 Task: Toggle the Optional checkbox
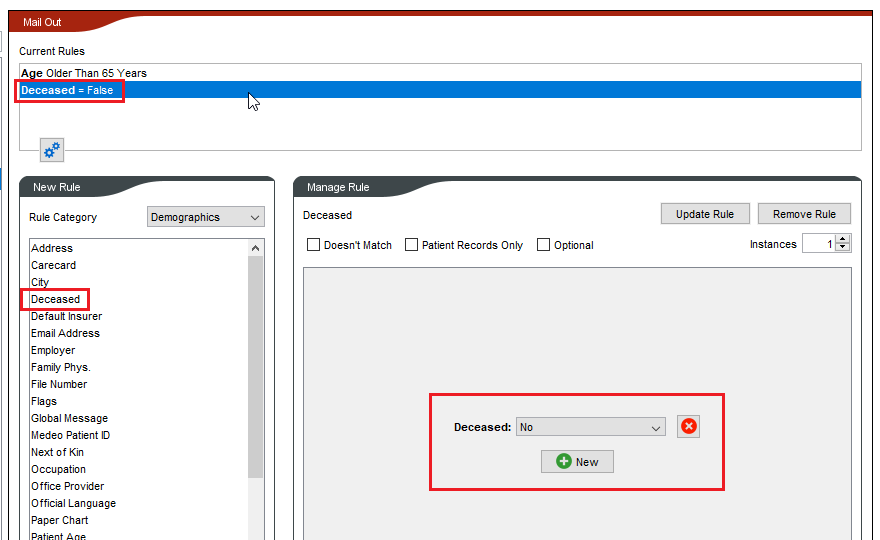click(544, 245)
